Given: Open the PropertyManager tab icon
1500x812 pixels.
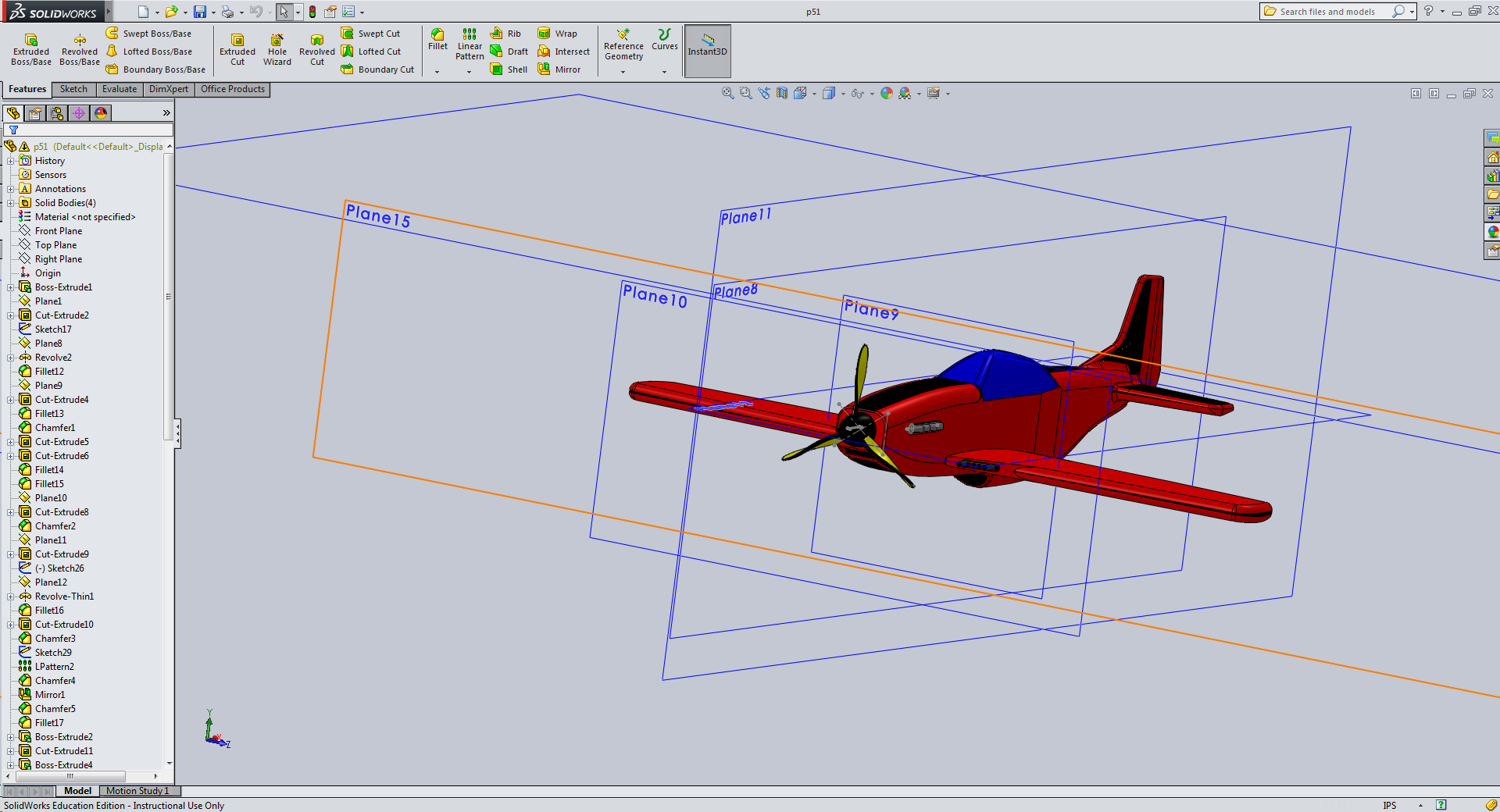Looking at the screenshot, I should point(35,113).
